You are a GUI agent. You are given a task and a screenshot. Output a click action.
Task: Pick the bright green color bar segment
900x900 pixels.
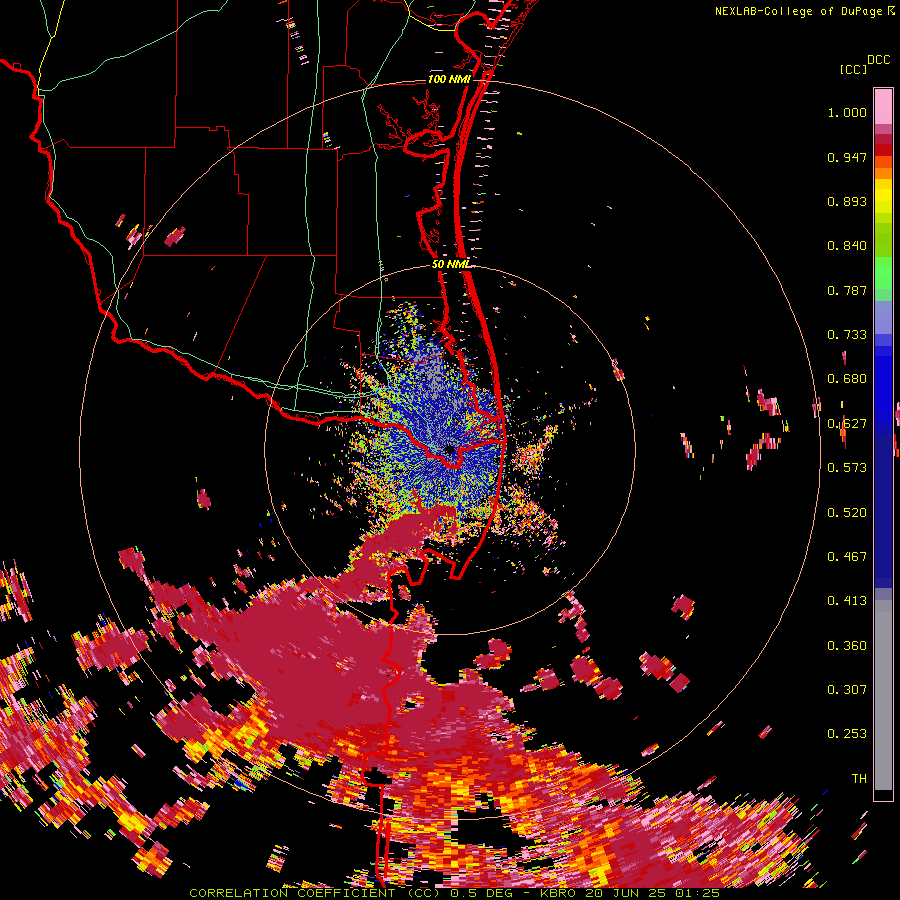883,273
